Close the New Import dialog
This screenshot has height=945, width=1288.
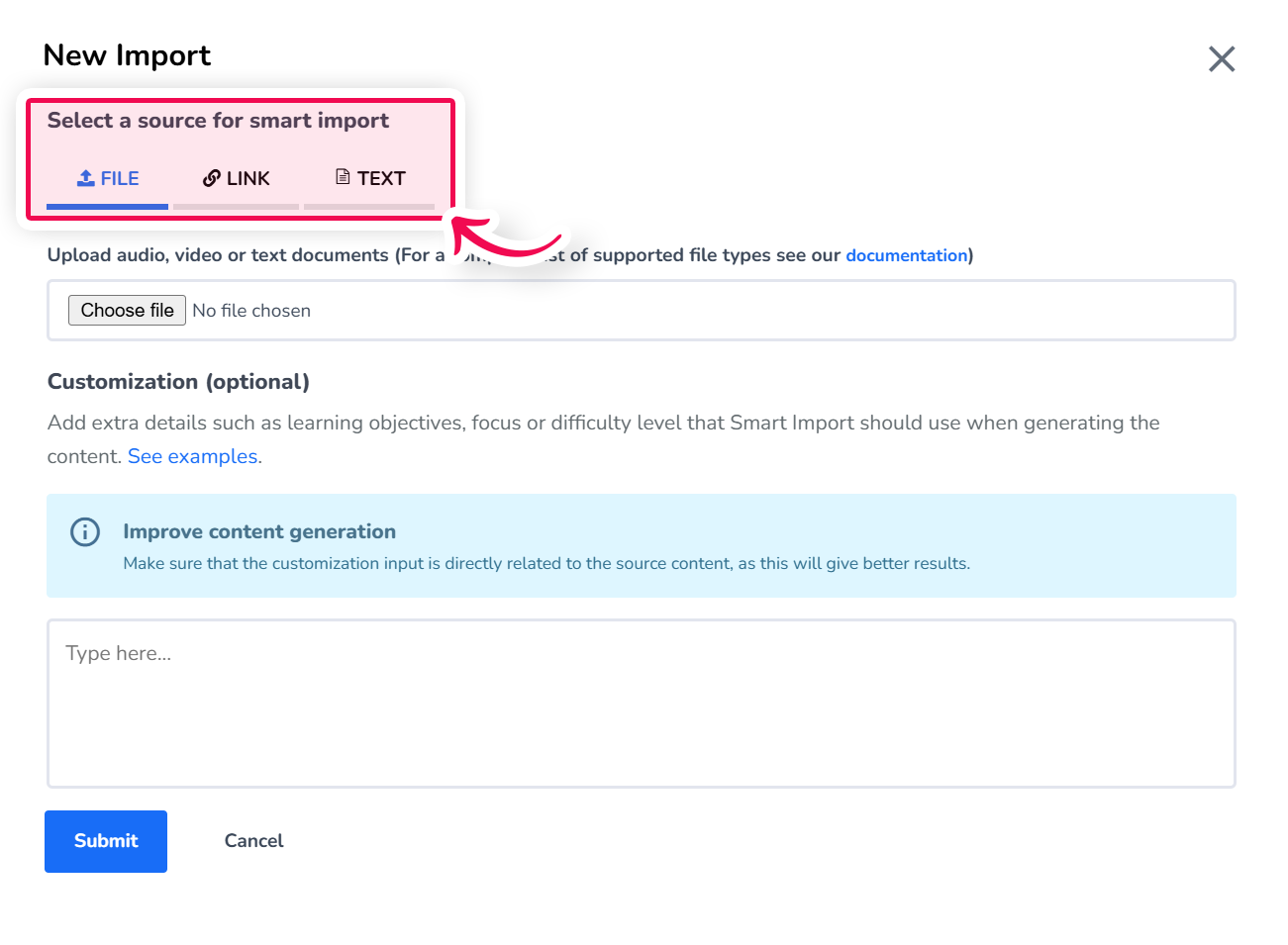coord(1222,59)
